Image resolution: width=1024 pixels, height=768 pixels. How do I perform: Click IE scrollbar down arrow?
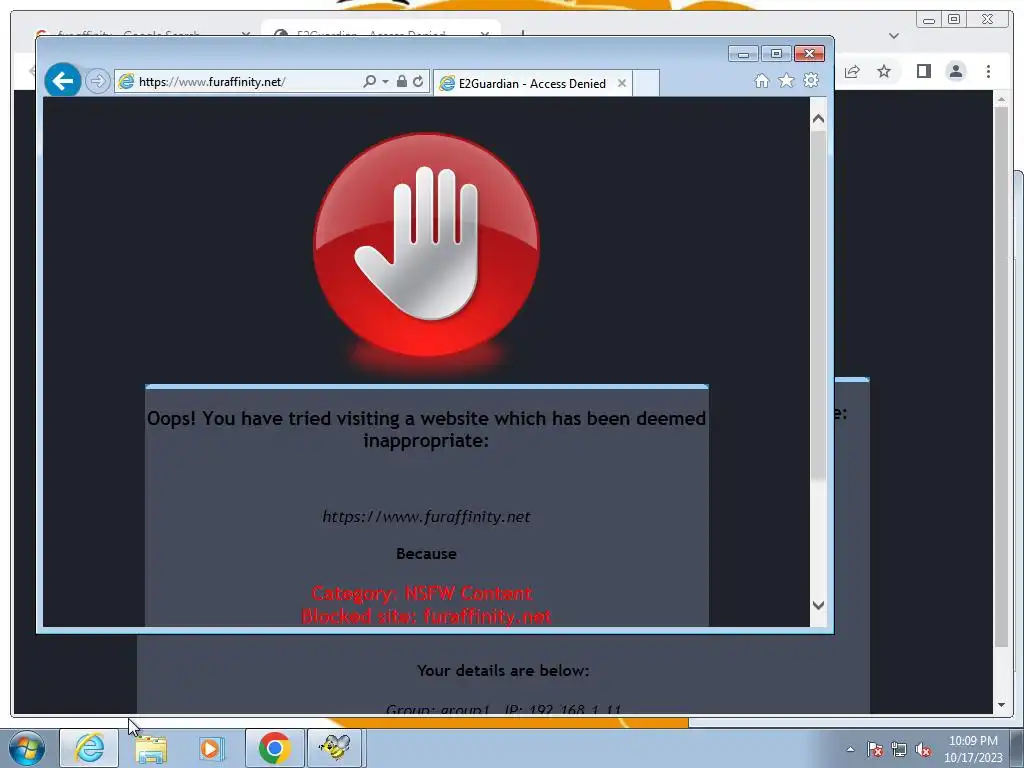(x=818, y=605)
